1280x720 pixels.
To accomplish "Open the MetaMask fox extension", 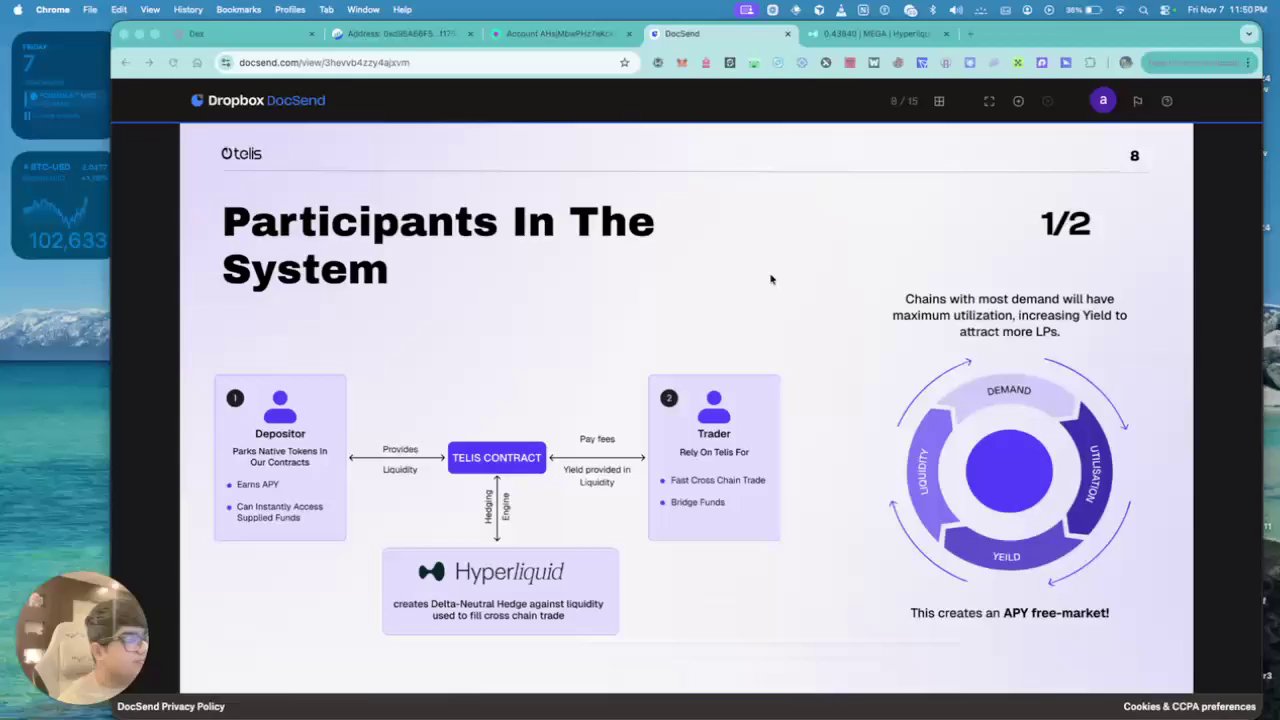I will point(682,62).
